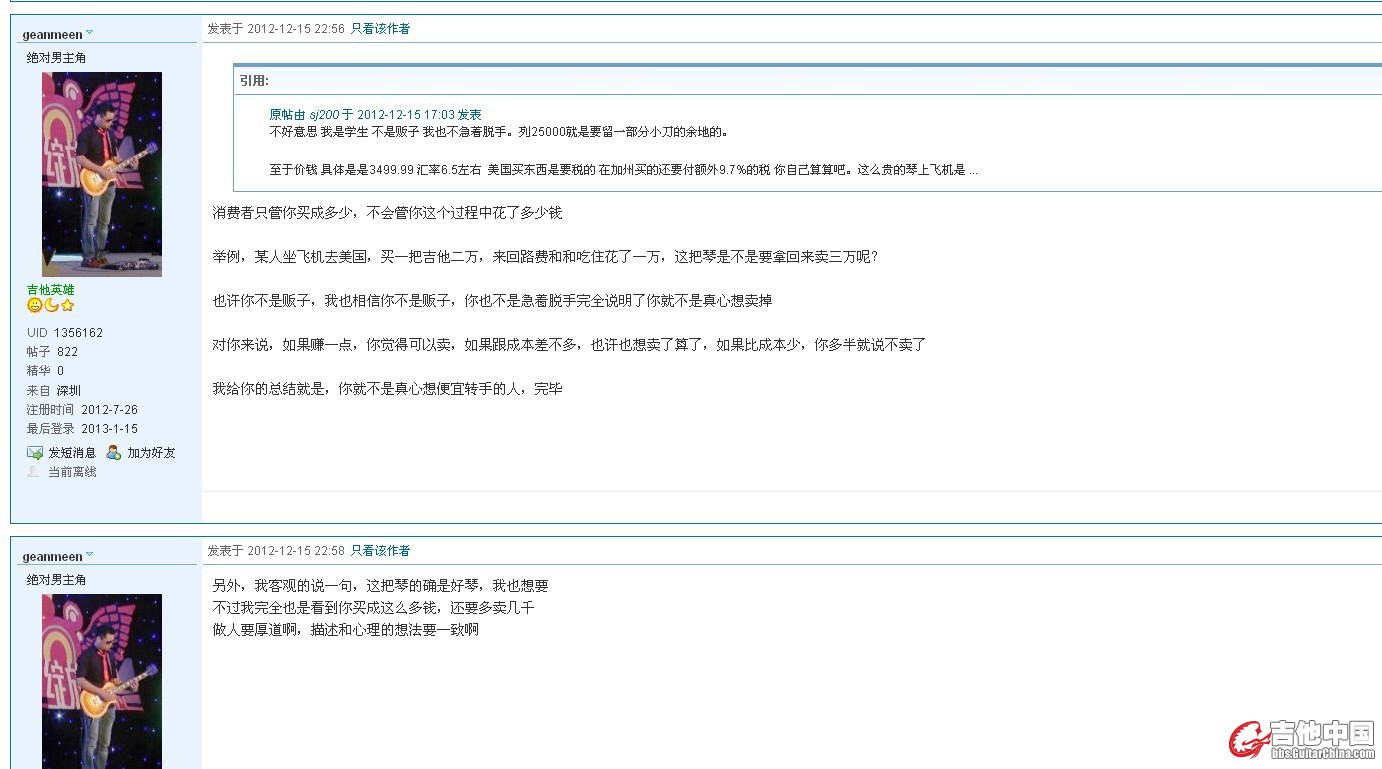Expand dropdown arrow beside second geanmeen username

click(x=90, y=555)
